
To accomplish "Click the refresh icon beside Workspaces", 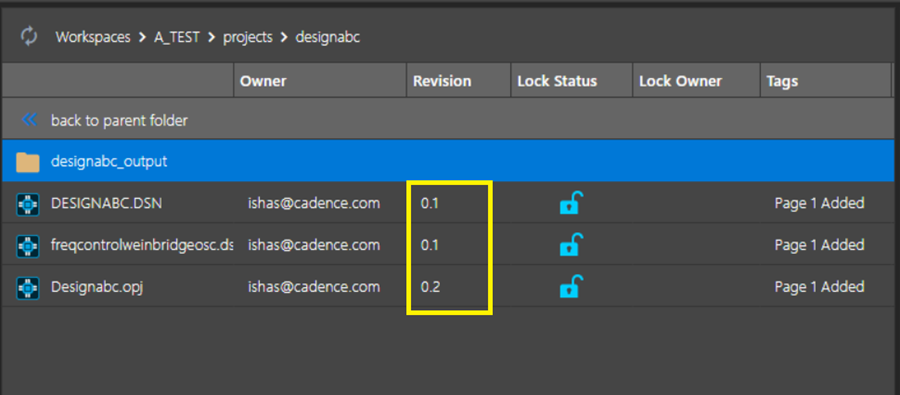I will (29, 37).
